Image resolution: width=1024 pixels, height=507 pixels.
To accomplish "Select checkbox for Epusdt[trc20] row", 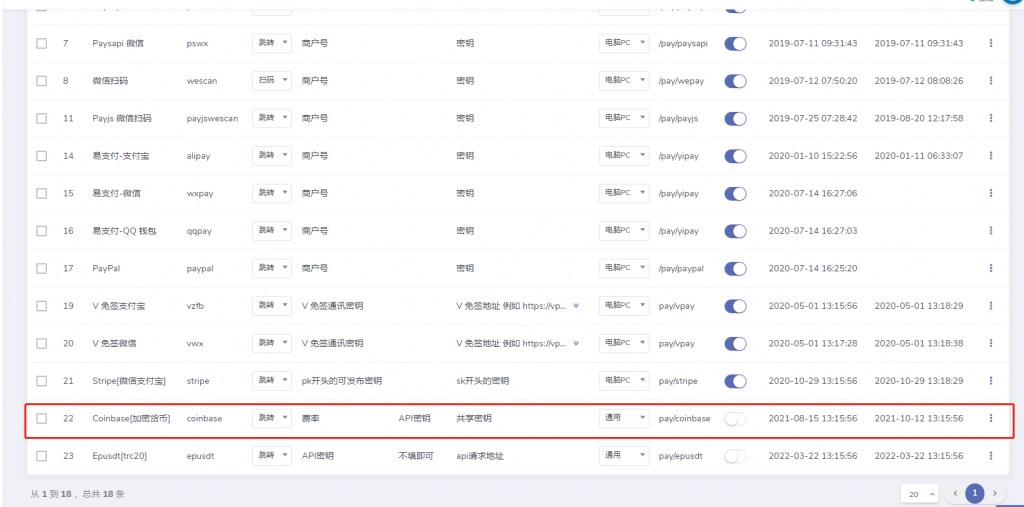I will click(x=42, y=456).
